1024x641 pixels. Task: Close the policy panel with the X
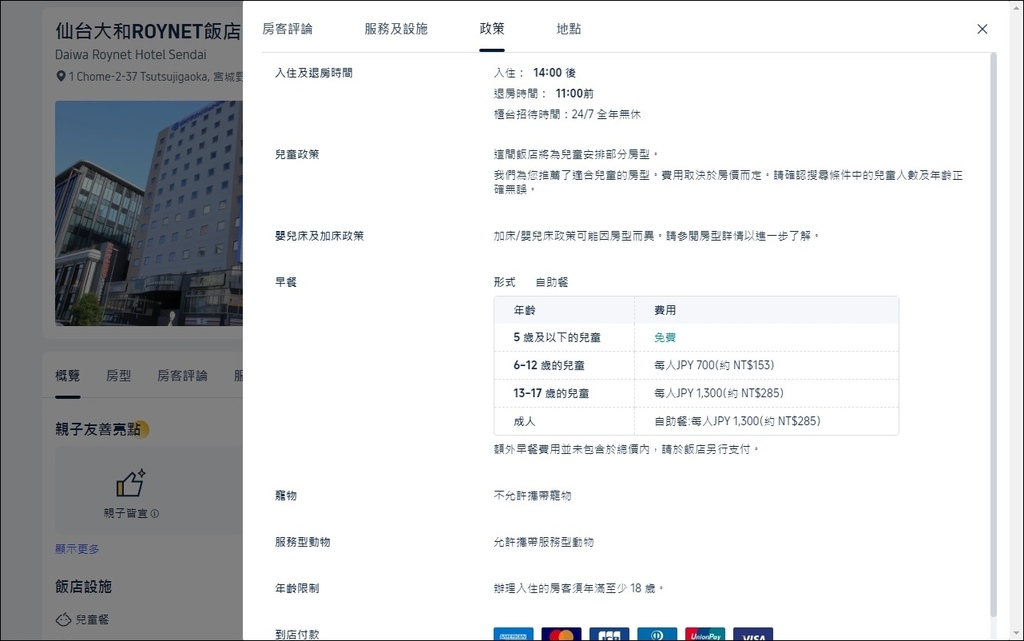[982, 29]
